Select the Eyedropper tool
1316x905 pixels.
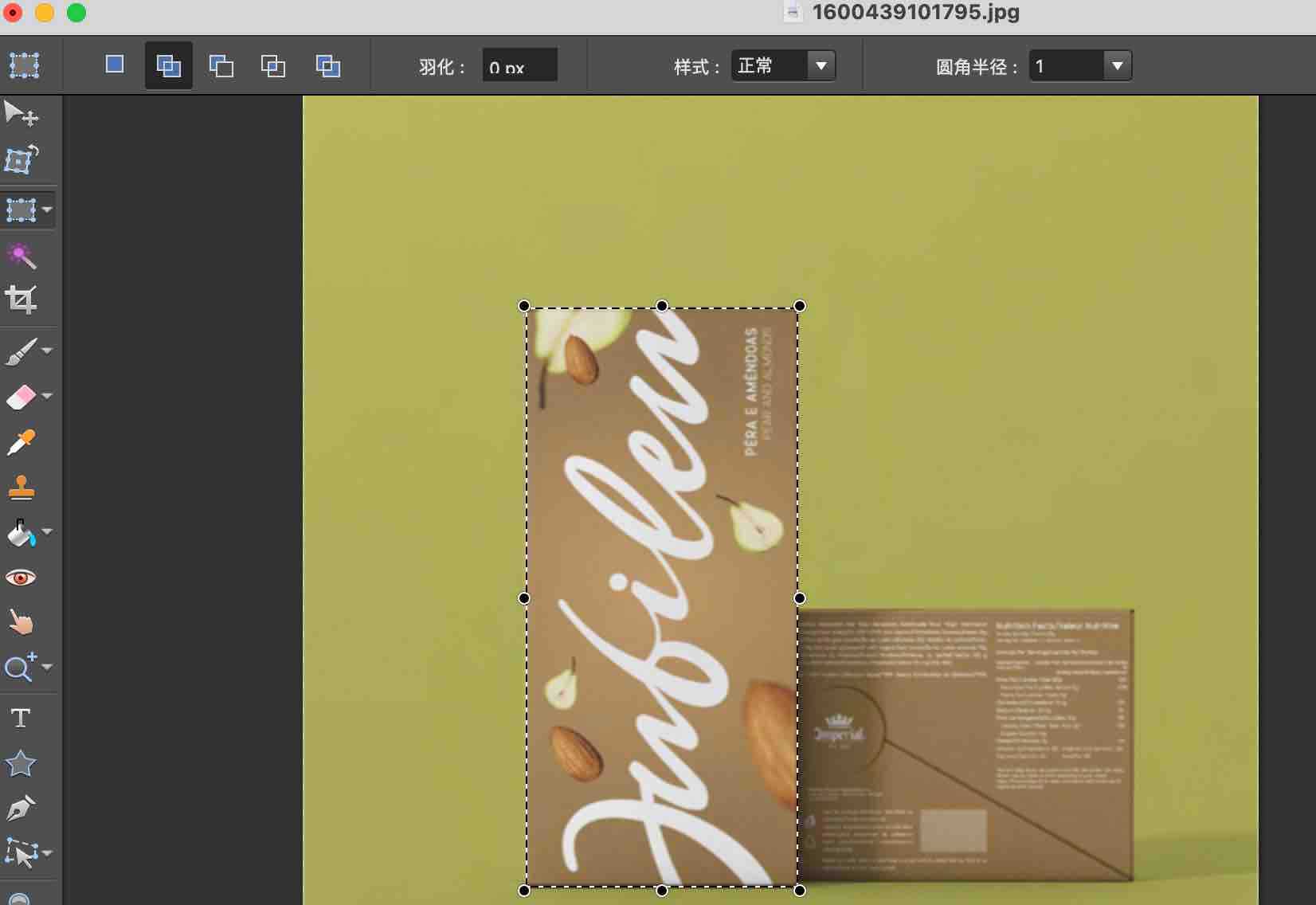pyautogui.click(x=22, y=442)
